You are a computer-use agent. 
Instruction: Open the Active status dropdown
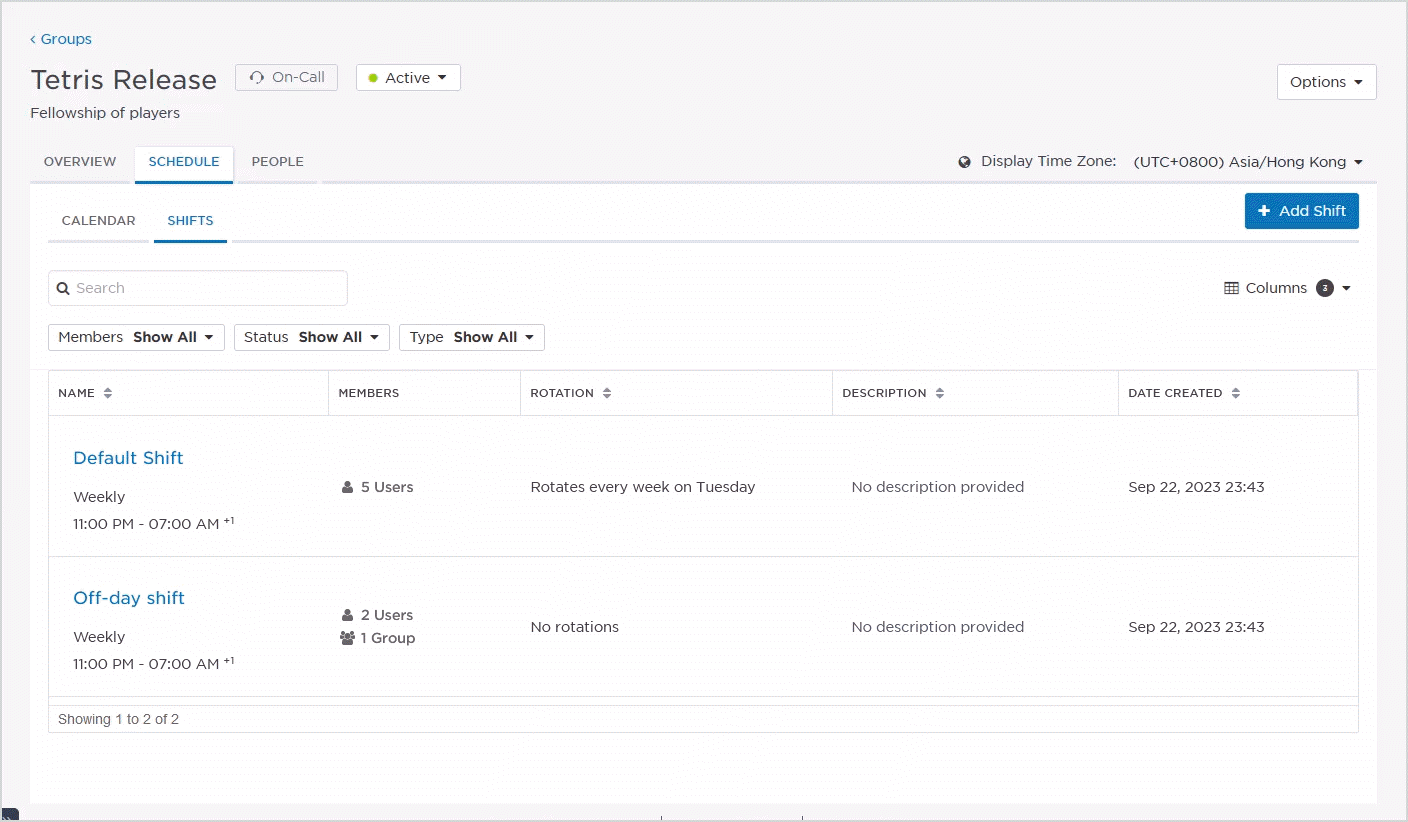[x=408, y=77]
